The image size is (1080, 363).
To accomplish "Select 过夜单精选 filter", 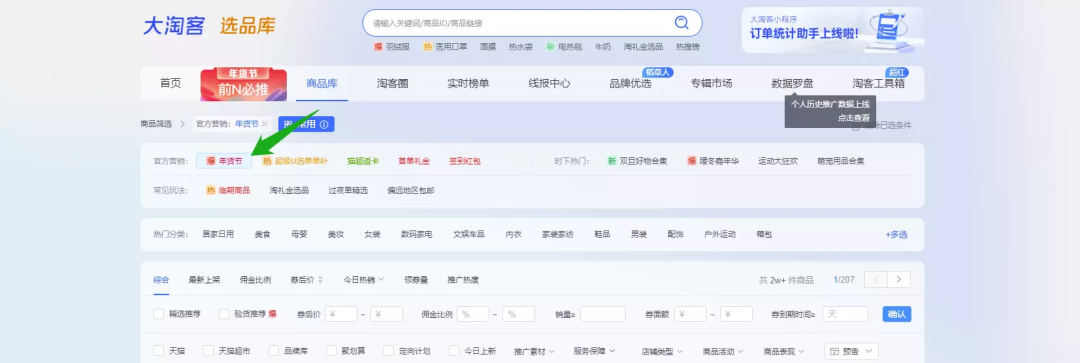I will coord(349,190).
